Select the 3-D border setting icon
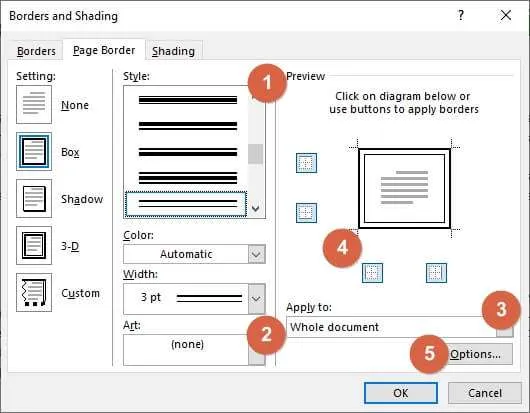The image size is (530, 413). (x=34, y=245)
